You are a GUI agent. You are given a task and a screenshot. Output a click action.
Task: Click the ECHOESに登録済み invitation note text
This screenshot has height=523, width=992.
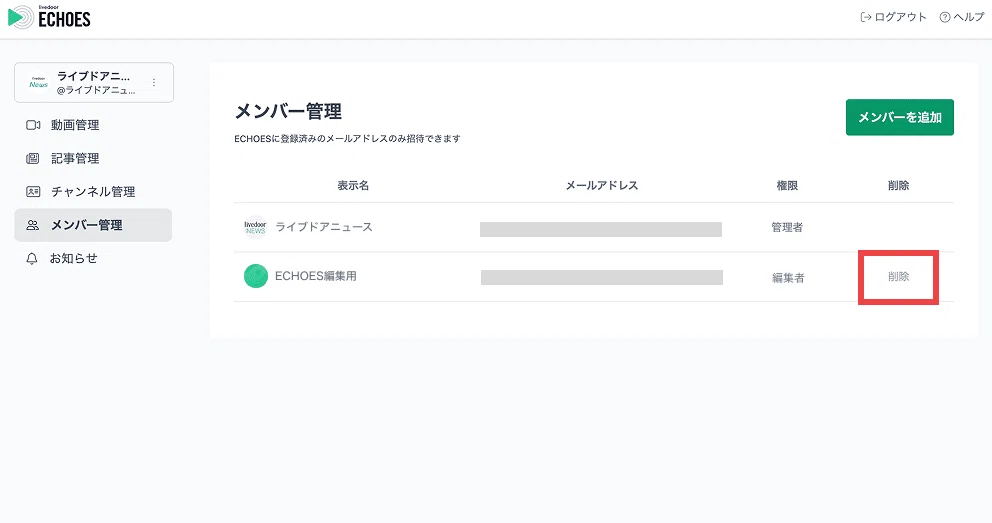[x=347, y=138]
